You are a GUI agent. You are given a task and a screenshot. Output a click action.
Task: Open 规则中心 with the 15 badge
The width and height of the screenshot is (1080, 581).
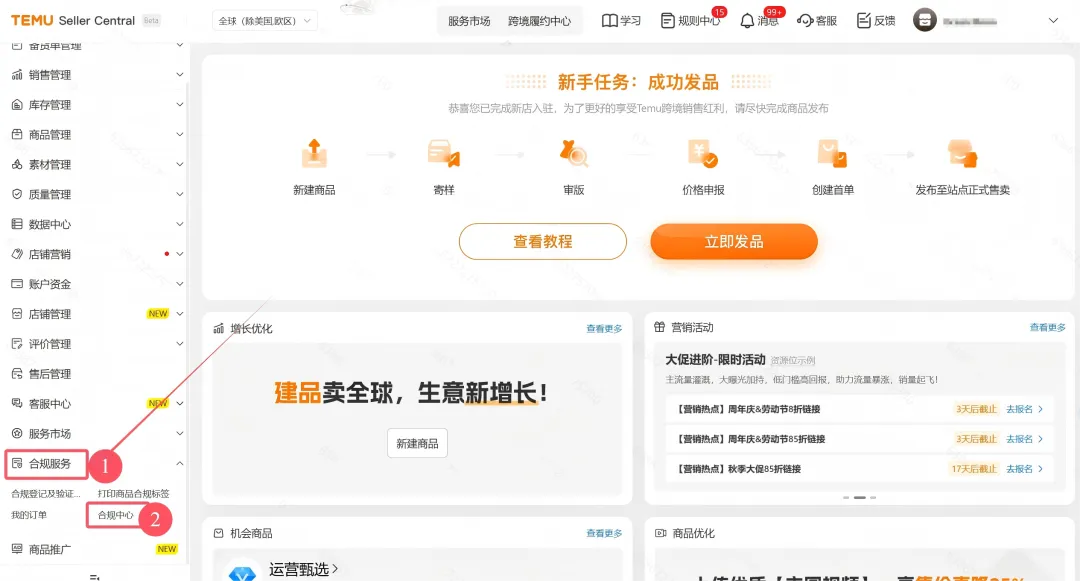click(690, 21)
